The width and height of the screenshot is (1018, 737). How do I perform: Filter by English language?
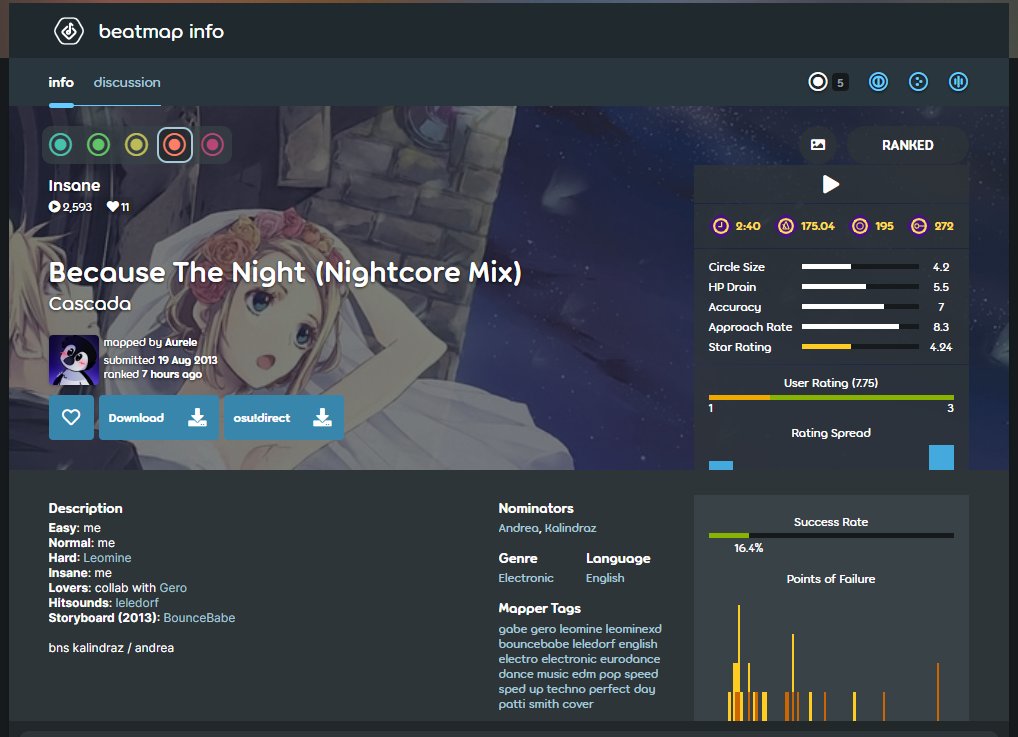click(x=605, y=578)
